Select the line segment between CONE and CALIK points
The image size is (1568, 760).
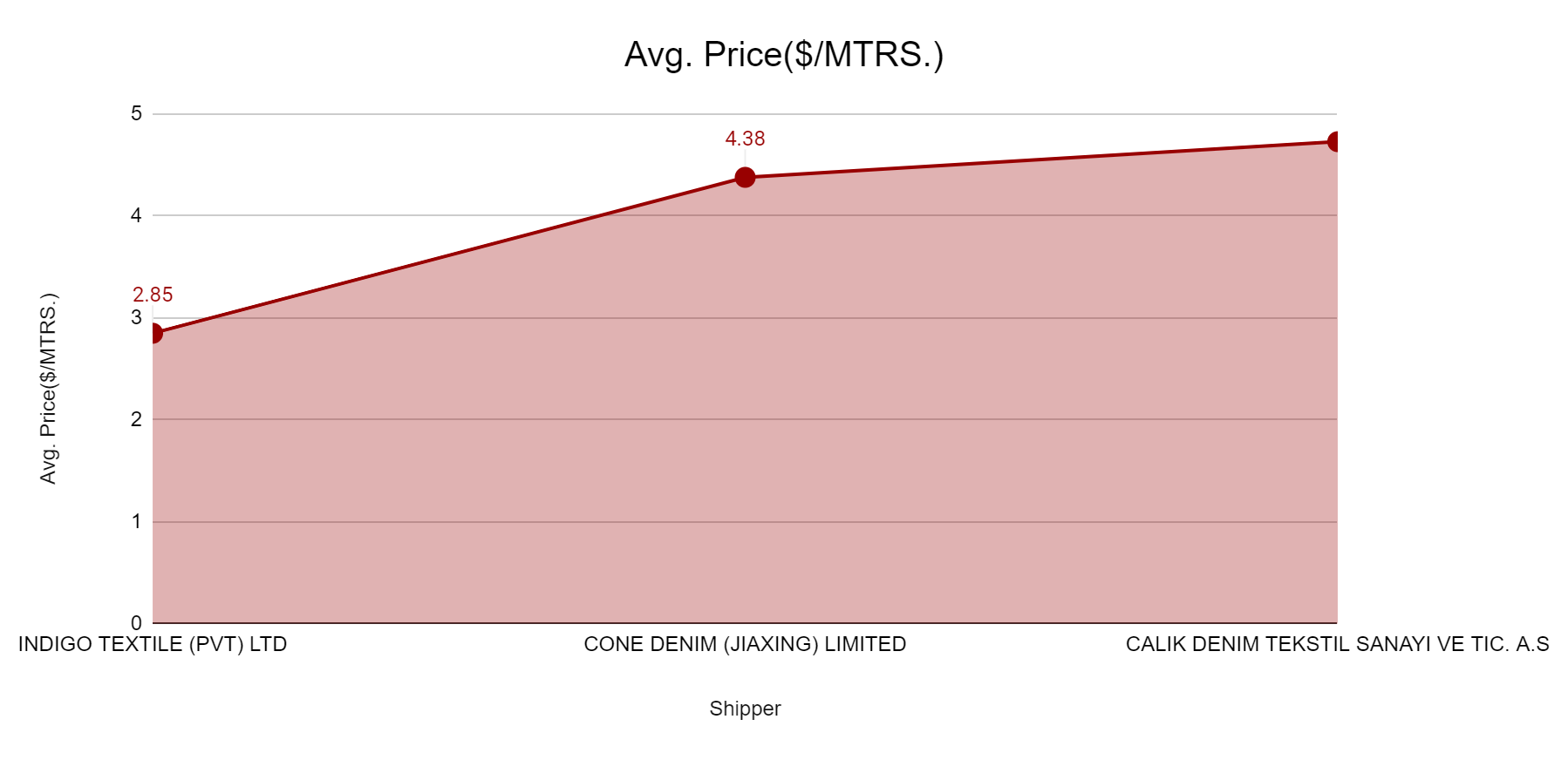pos(1040,159)
